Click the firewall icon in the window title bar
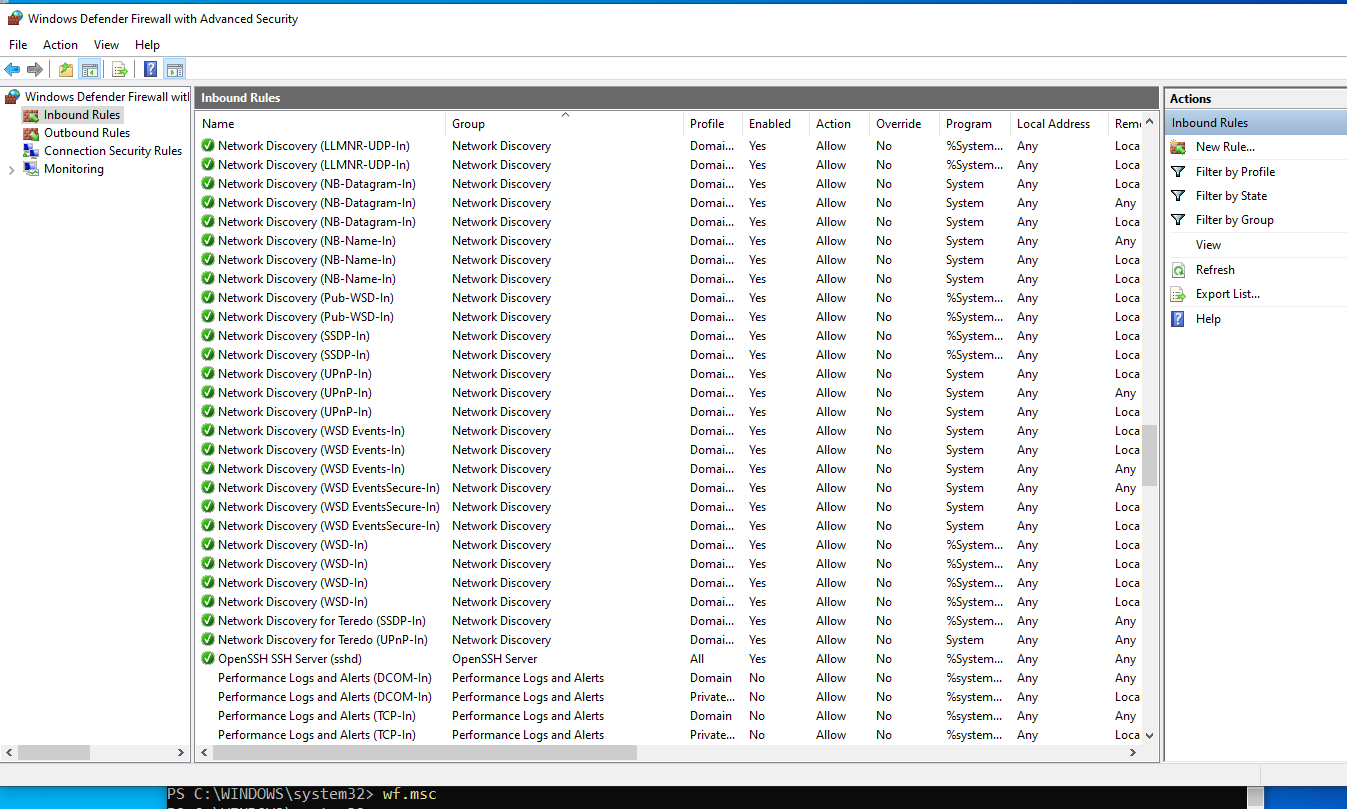Image resolution: width=1347 pixels, height=809 pixels. (14, 18)
